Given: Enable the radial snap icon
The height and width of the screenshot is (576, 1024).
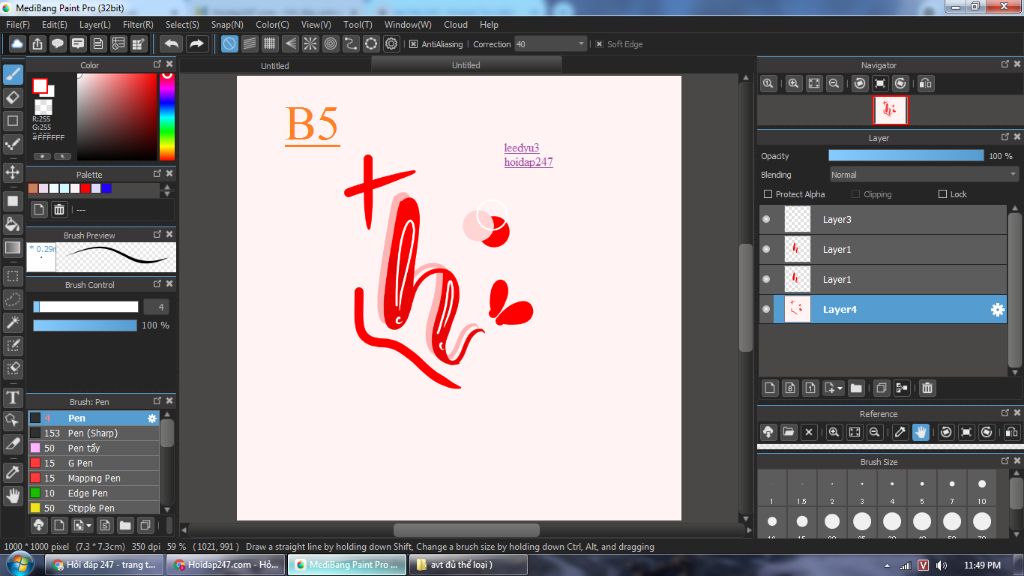Looking at the screenshot, I should click(x=310, y=44).
